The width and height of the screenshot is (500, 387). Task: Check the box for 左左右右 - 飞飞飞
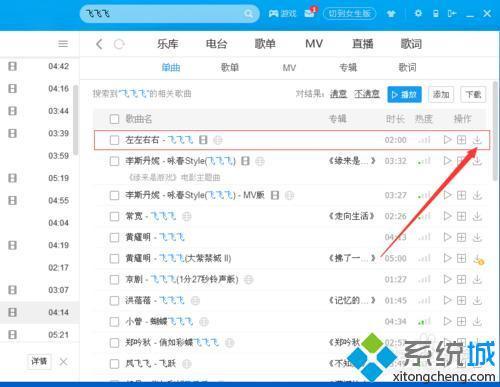tap(114, 140)
